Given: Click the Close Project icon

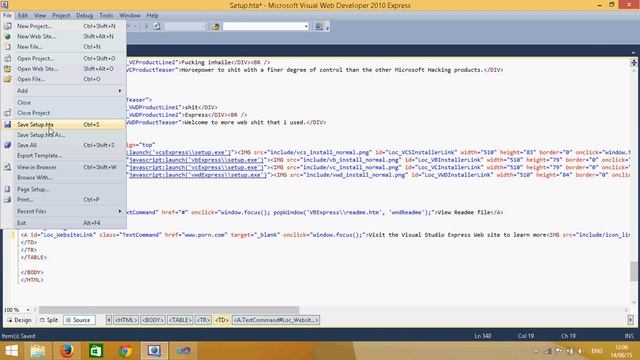Looking at the screenshot, I should tap(7, 113).
